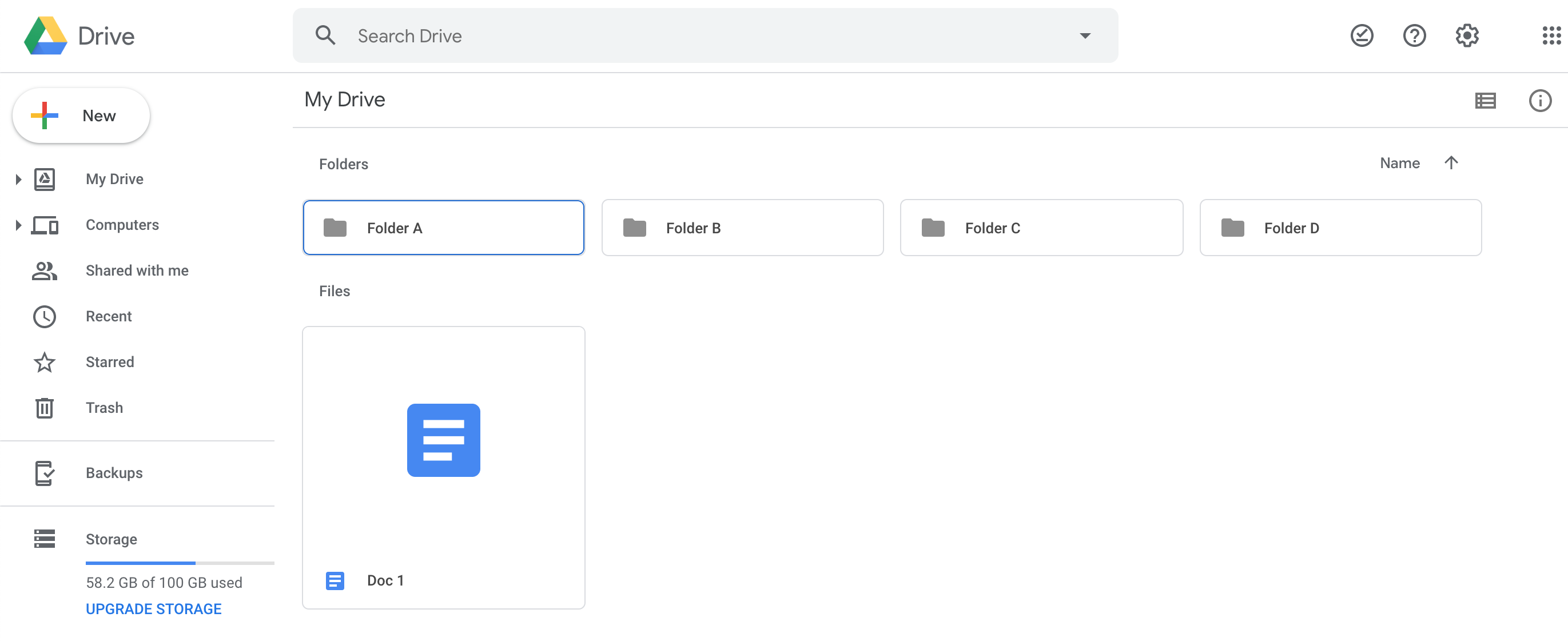This screenshot has height=641, width=1568.
Task: Reverse sort direction with the arrow
Action: click(x=1451, y=163)
